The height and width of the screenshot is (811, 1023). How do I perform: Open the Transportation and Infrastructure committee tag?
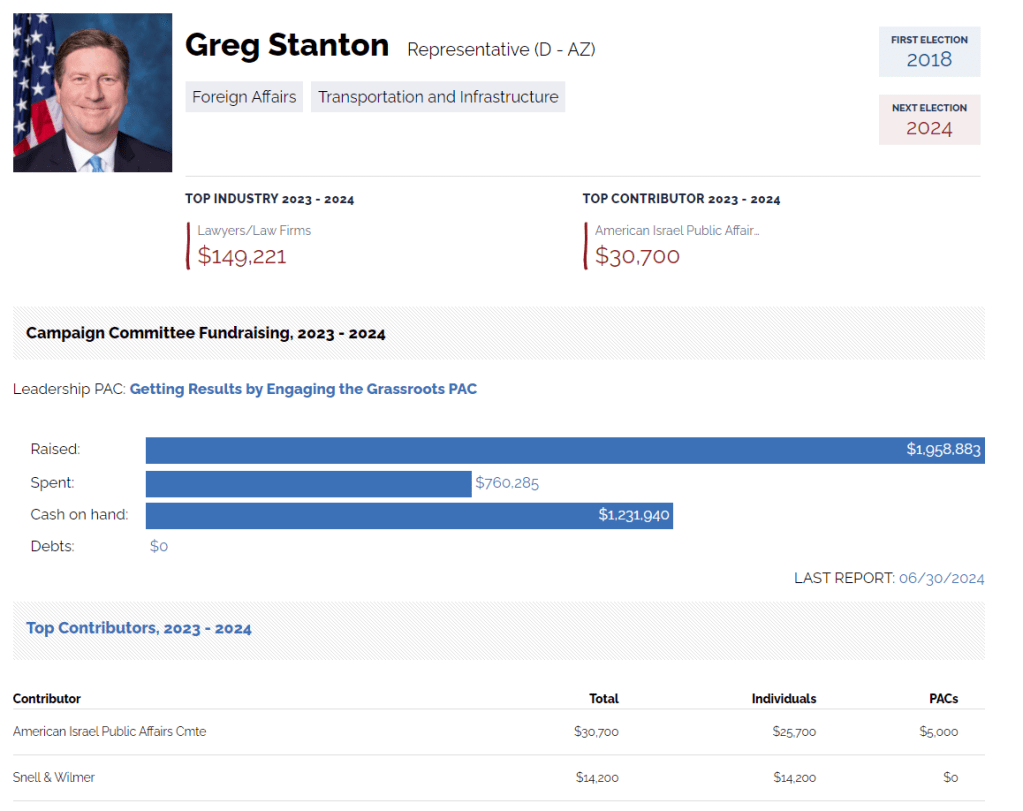point(438,97)
